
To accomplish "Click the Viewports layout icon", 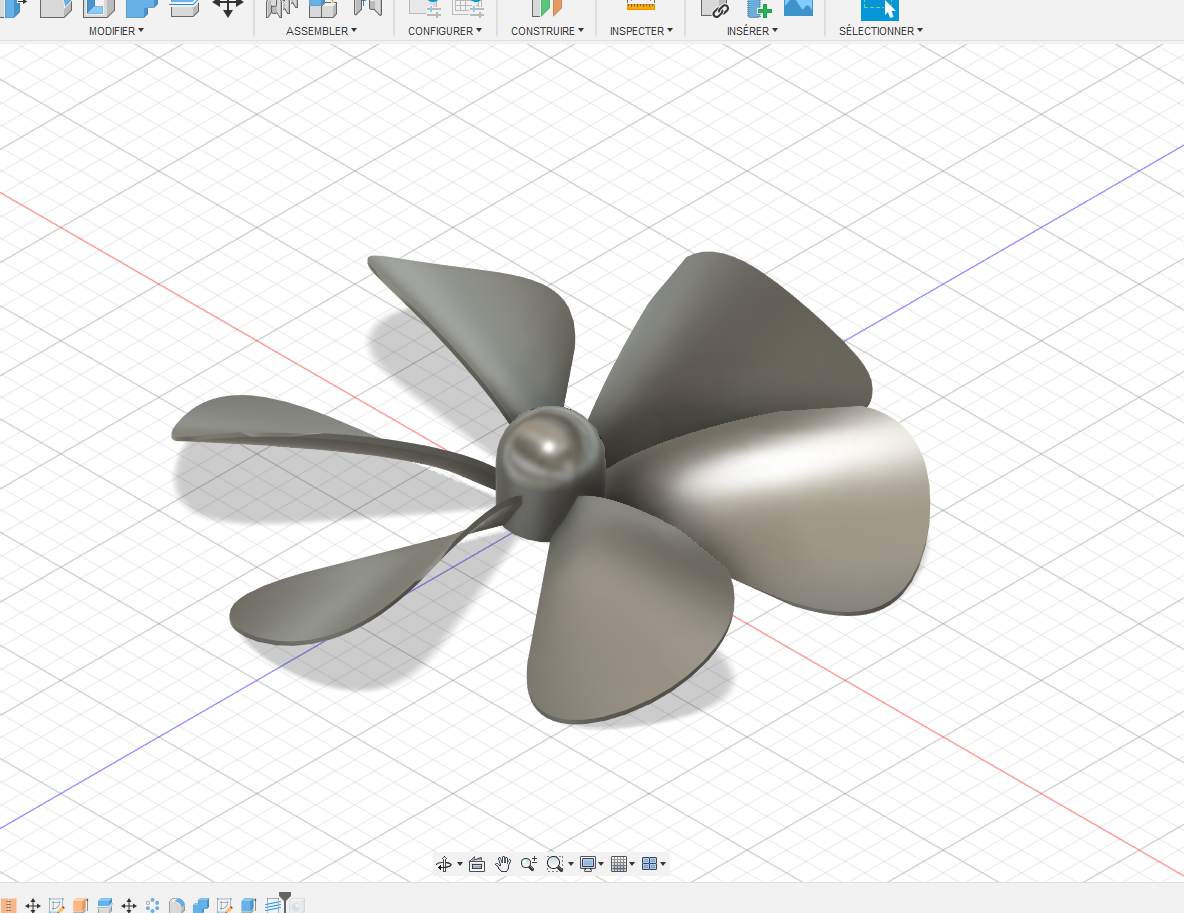I will click(649, 864).
